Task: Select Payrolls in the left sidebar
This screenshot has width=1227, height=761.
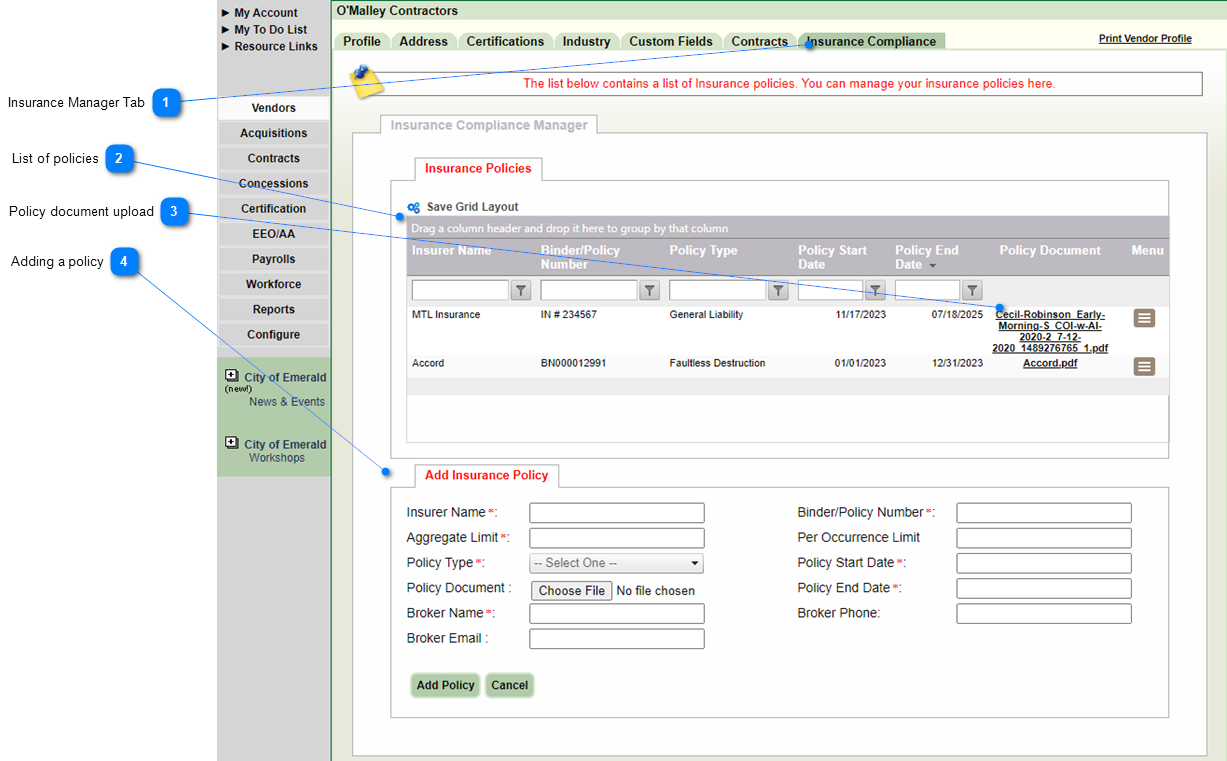Action: 273,259
